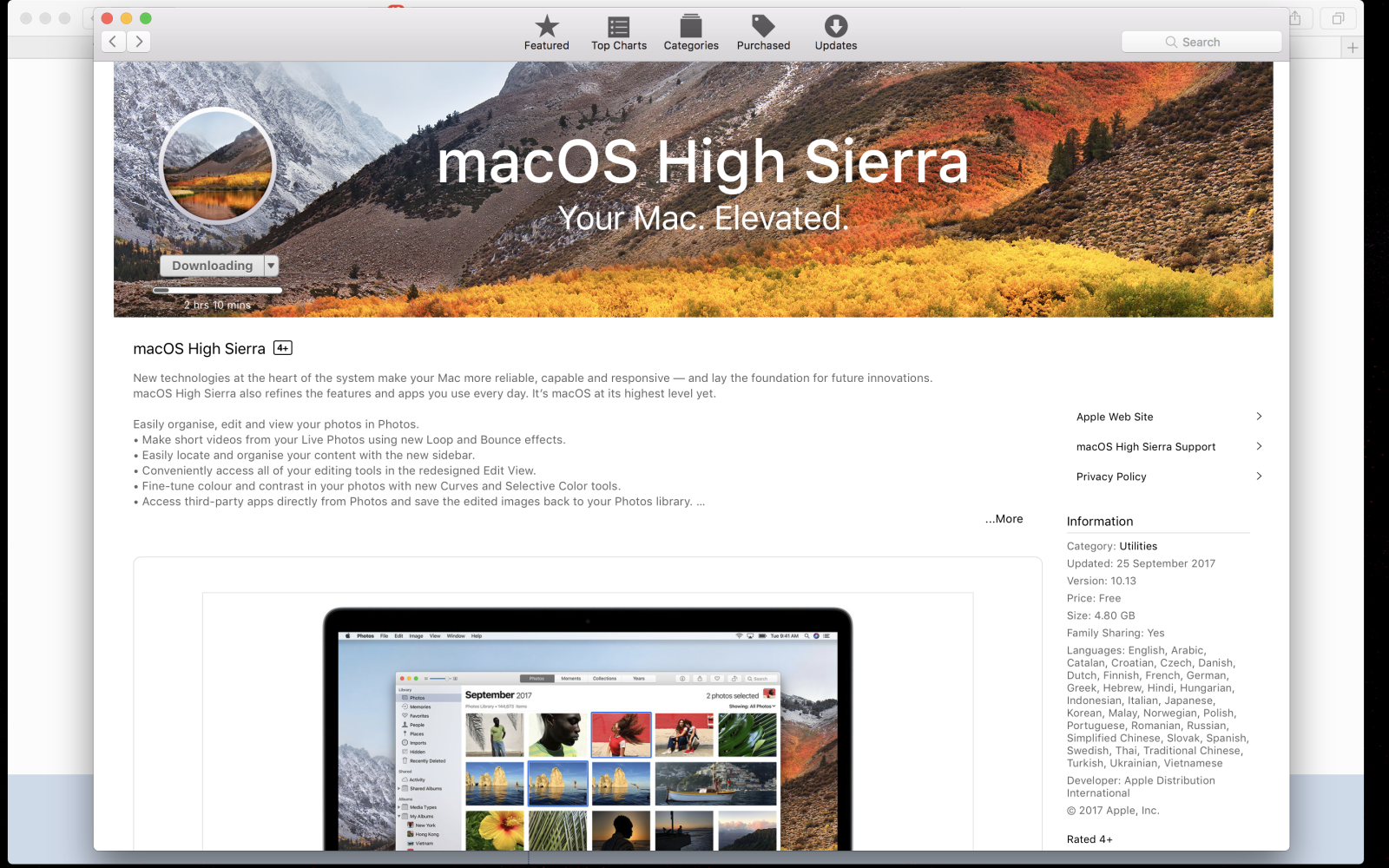
Task: Open the Featured tab star icon
Action: click(x=546, y=26)
